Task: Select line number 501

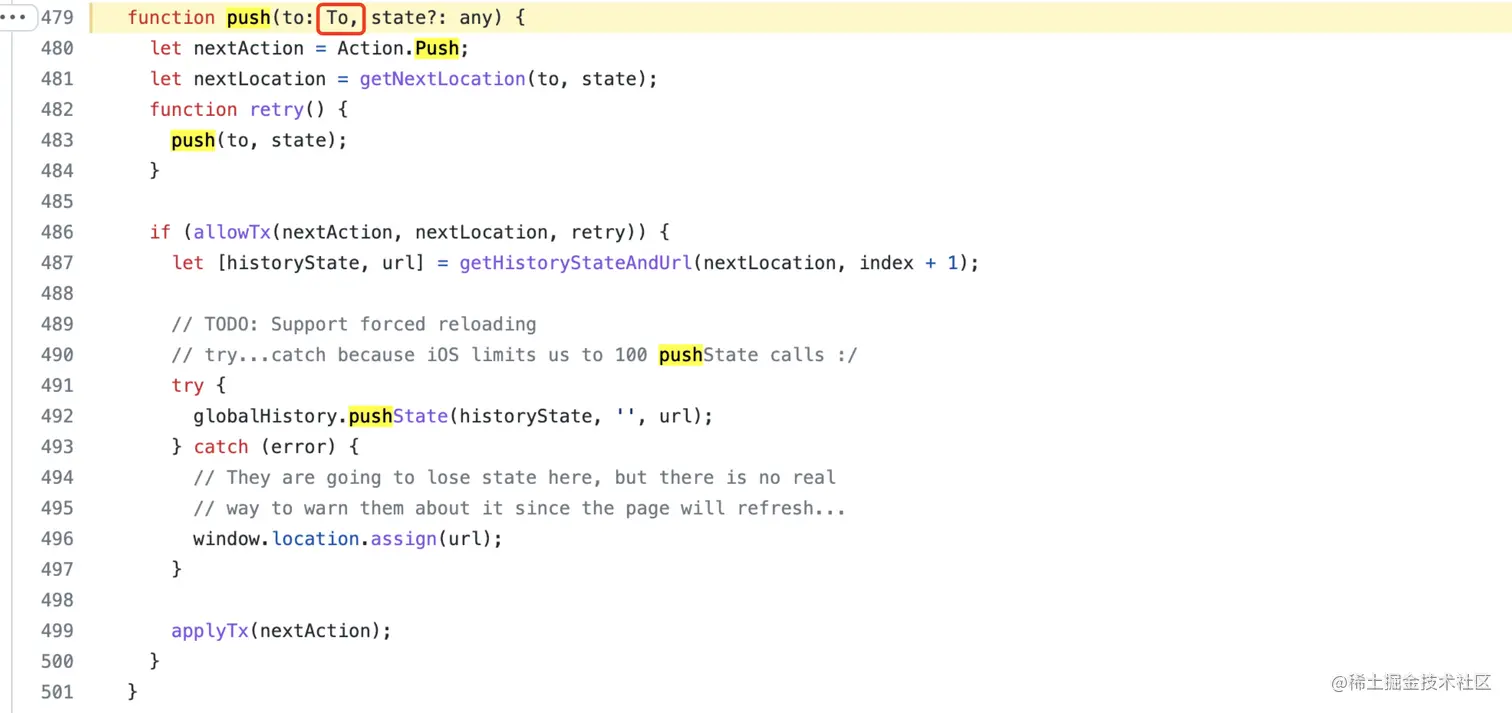Action: click(57, 692)
